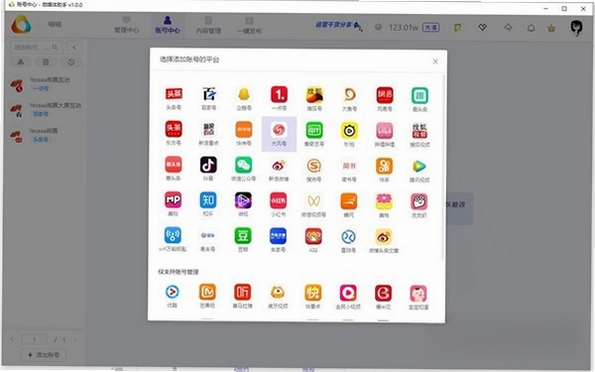
Task: Choose the 美拍 MP icon
Action: click(173, 200)
